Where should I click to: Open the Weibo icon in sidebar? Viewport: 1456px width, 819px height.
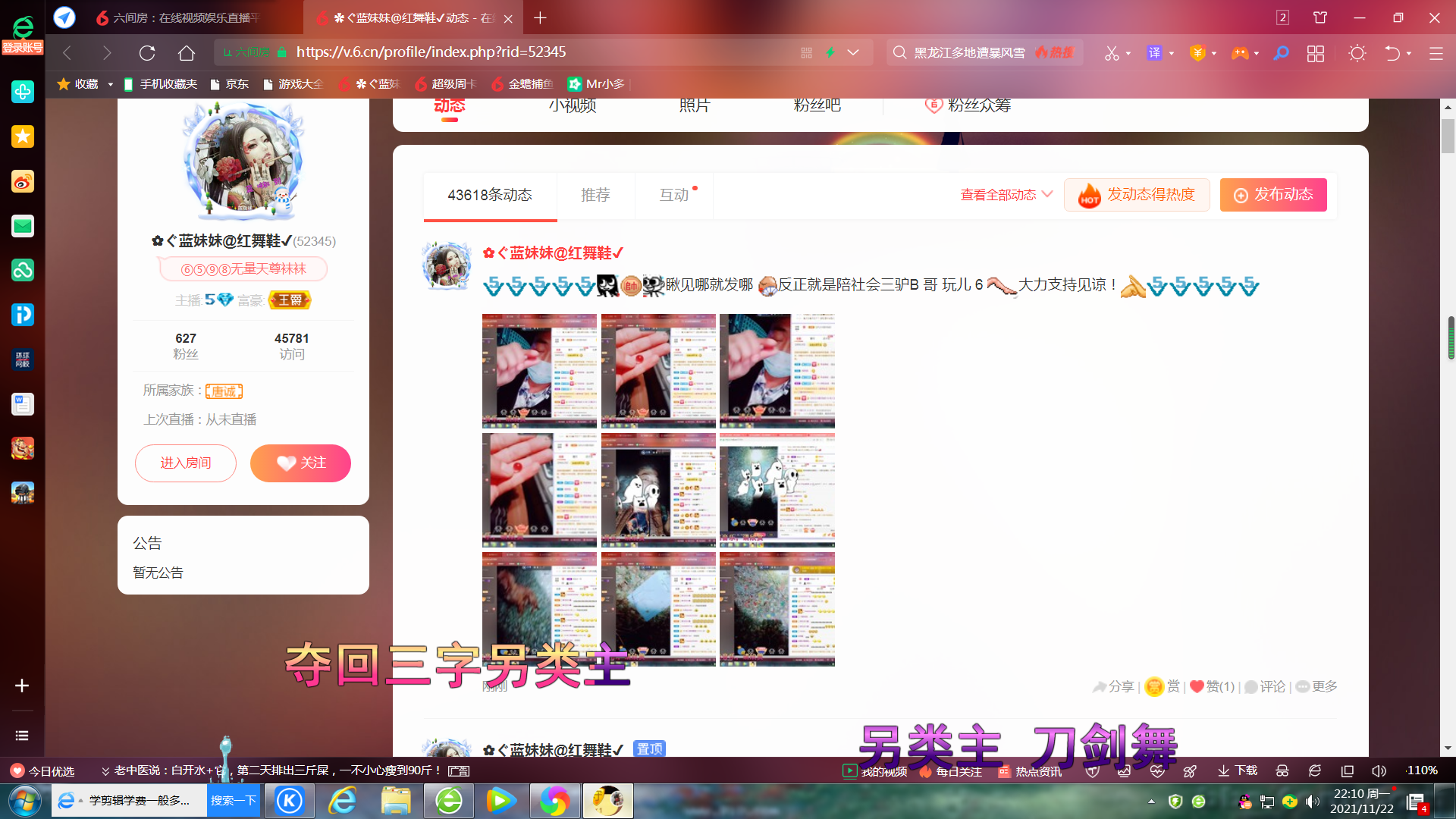23,181
